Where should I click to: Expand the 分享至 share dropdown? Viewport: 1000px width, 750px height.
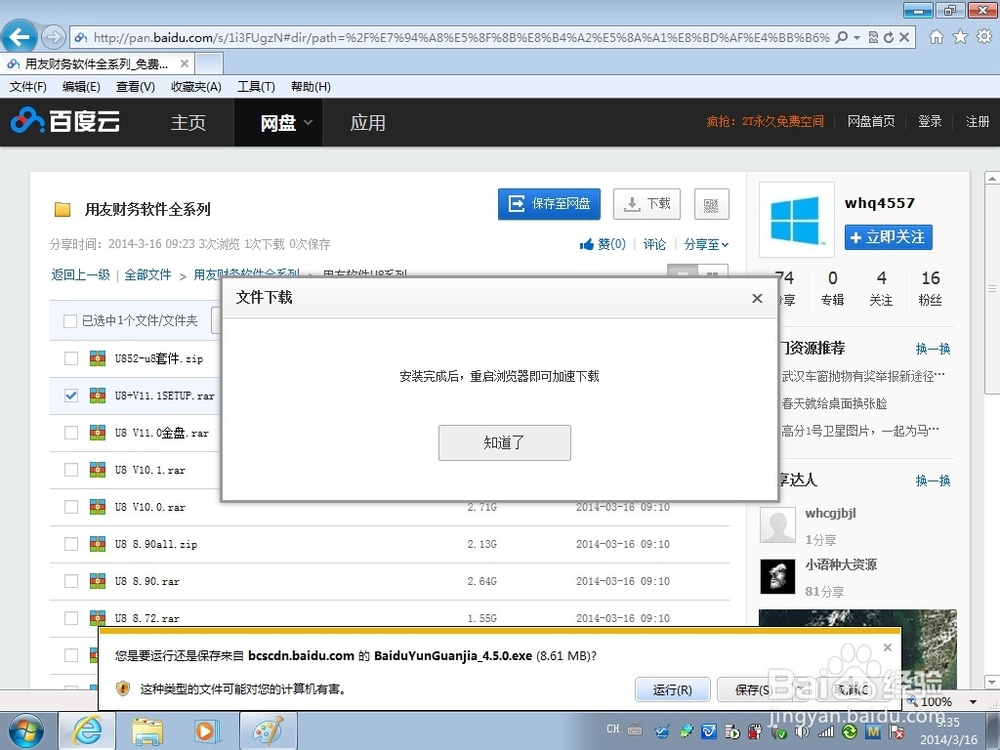coord(706,244)
